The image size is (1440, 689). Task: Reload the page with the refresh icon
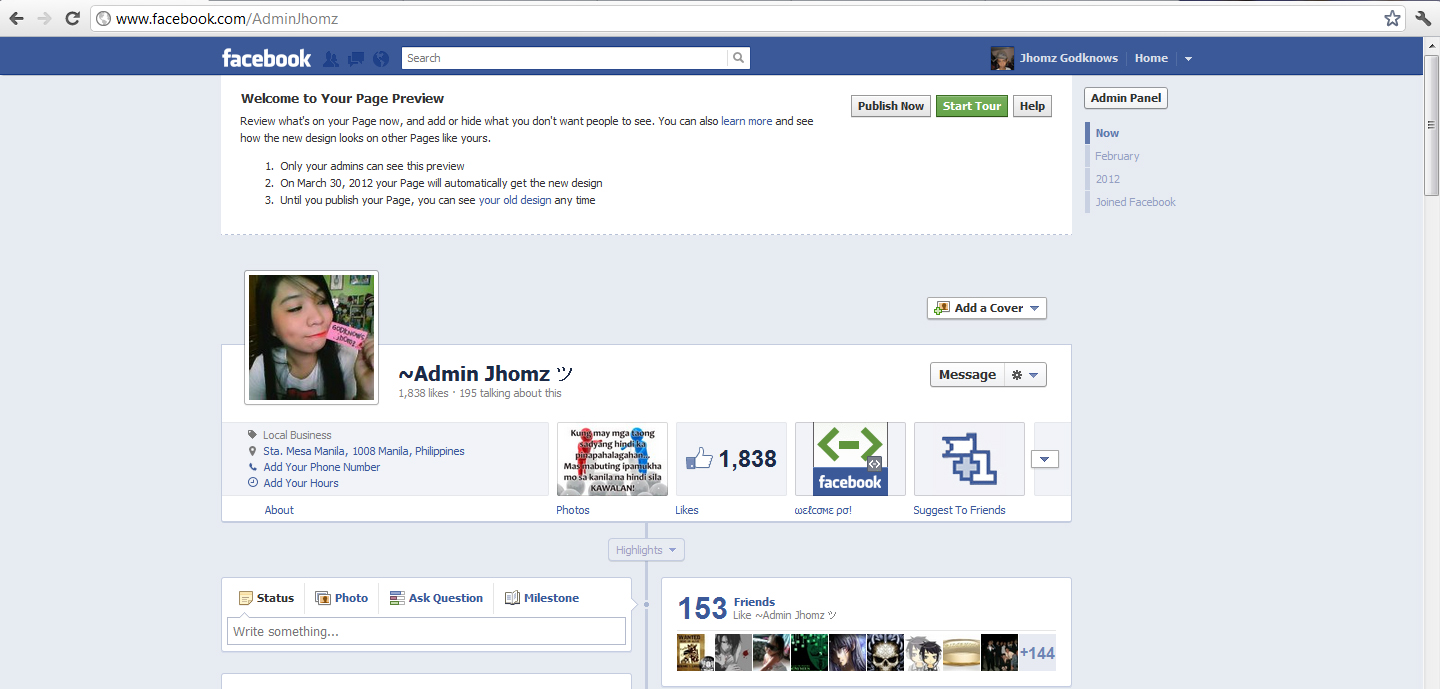coord(72,18)
